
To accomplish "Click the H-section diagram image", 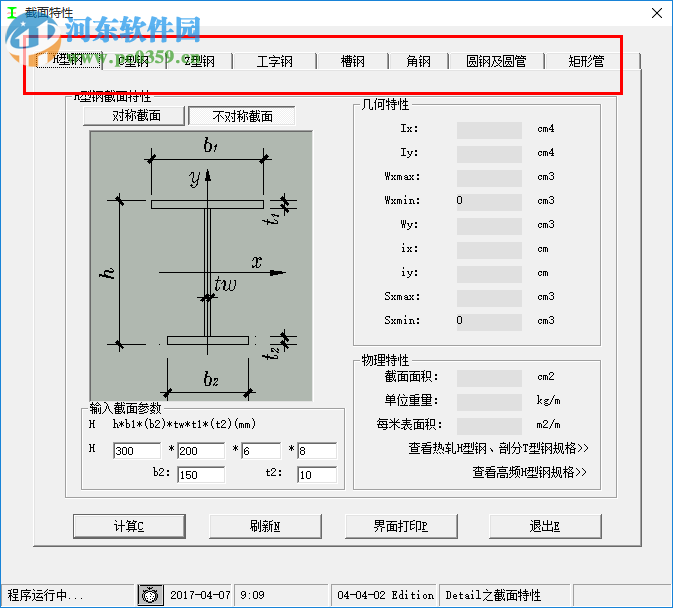I will click(201, 266).
